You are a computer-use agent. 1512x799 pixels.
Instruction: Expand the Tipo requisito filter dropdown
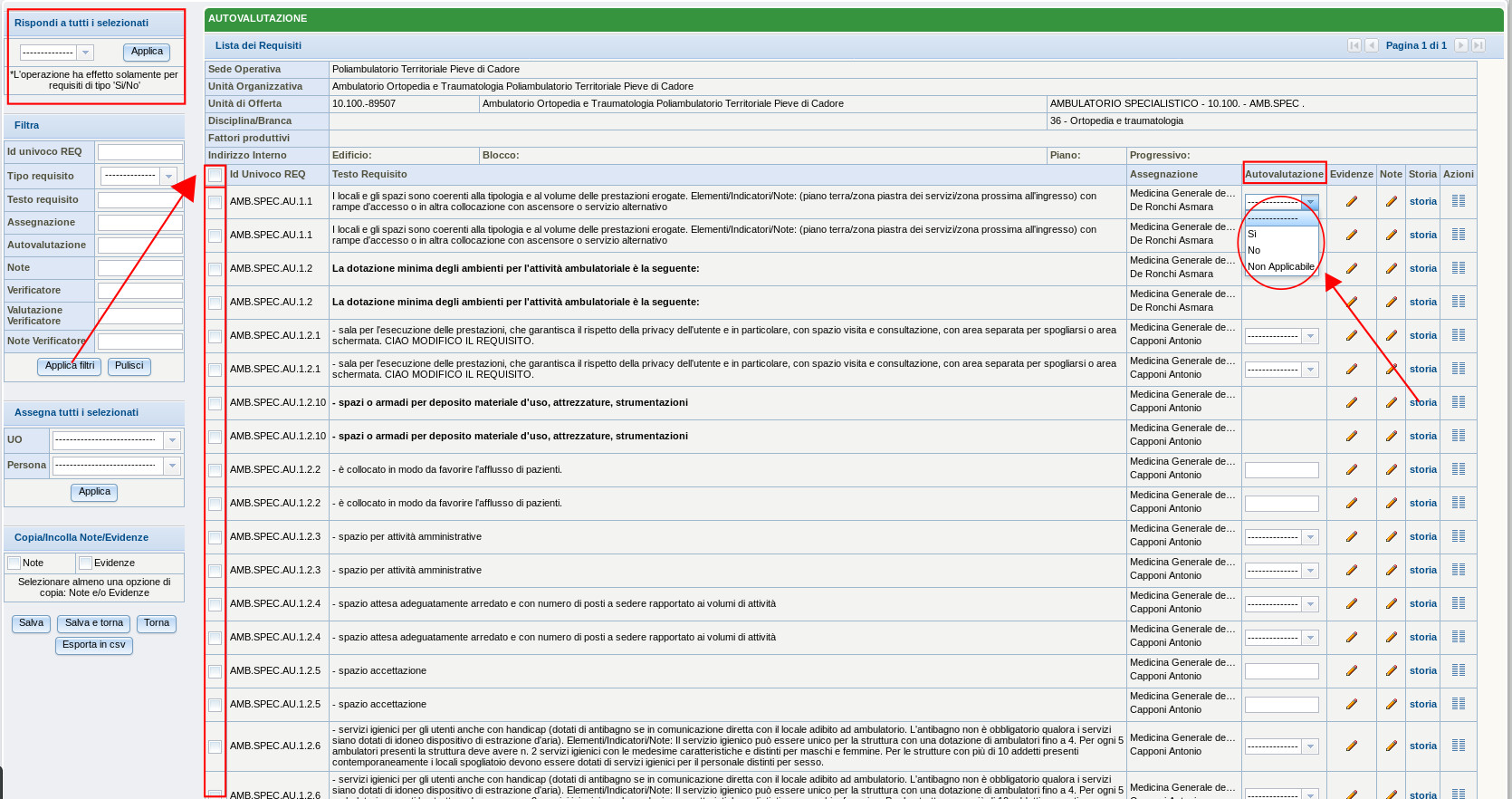(x=167, y=177)
